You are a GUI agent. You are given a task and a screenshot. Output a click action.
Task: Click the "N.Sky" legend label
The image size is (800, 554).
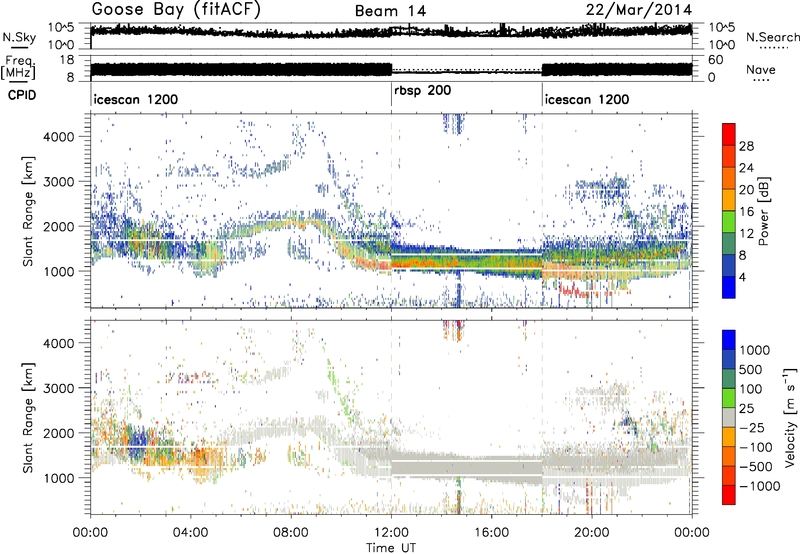[x=19, y=37]
